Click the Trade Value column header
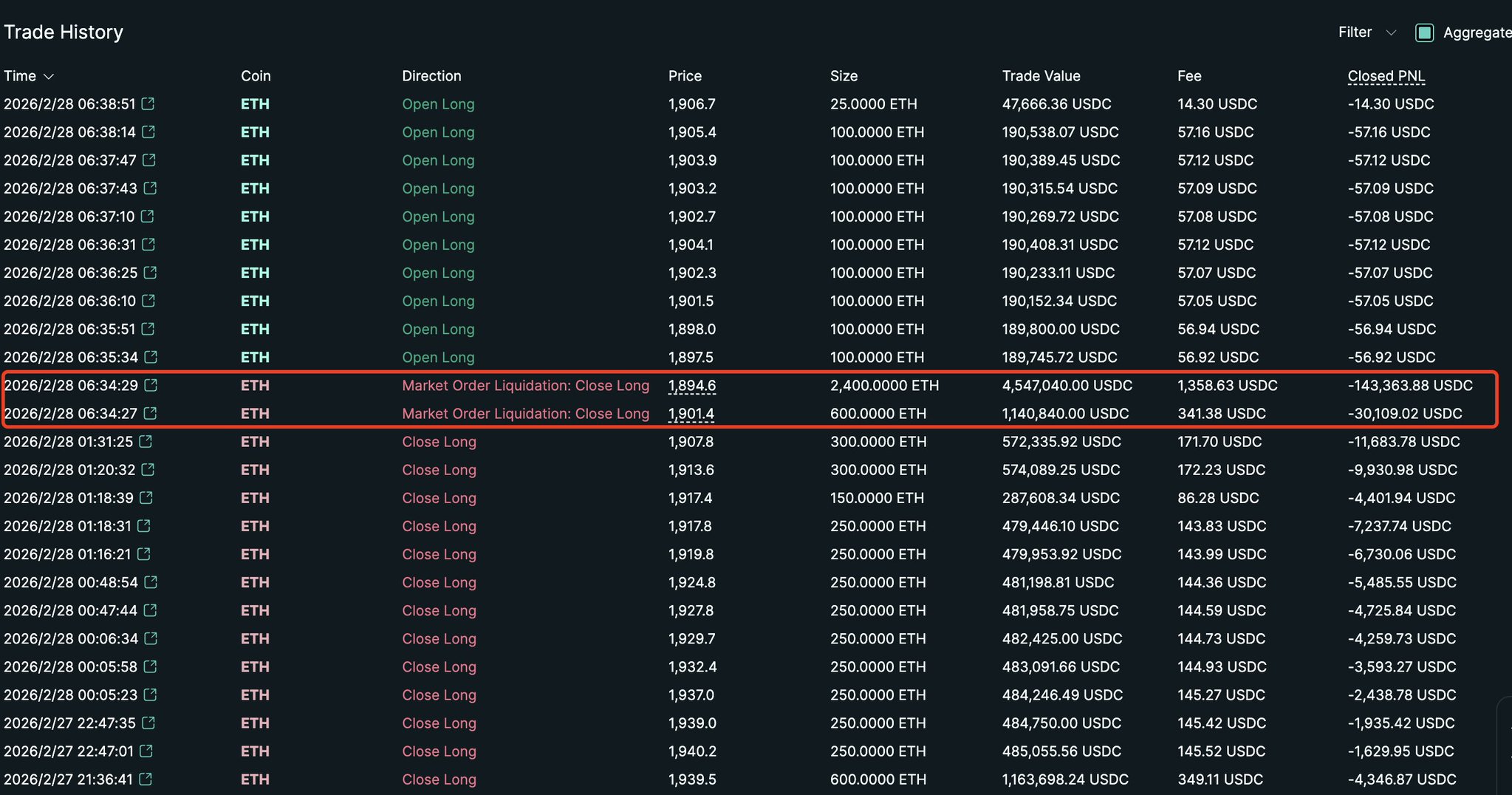This screenshot has height=795, width=1512. coord(1041,76)
